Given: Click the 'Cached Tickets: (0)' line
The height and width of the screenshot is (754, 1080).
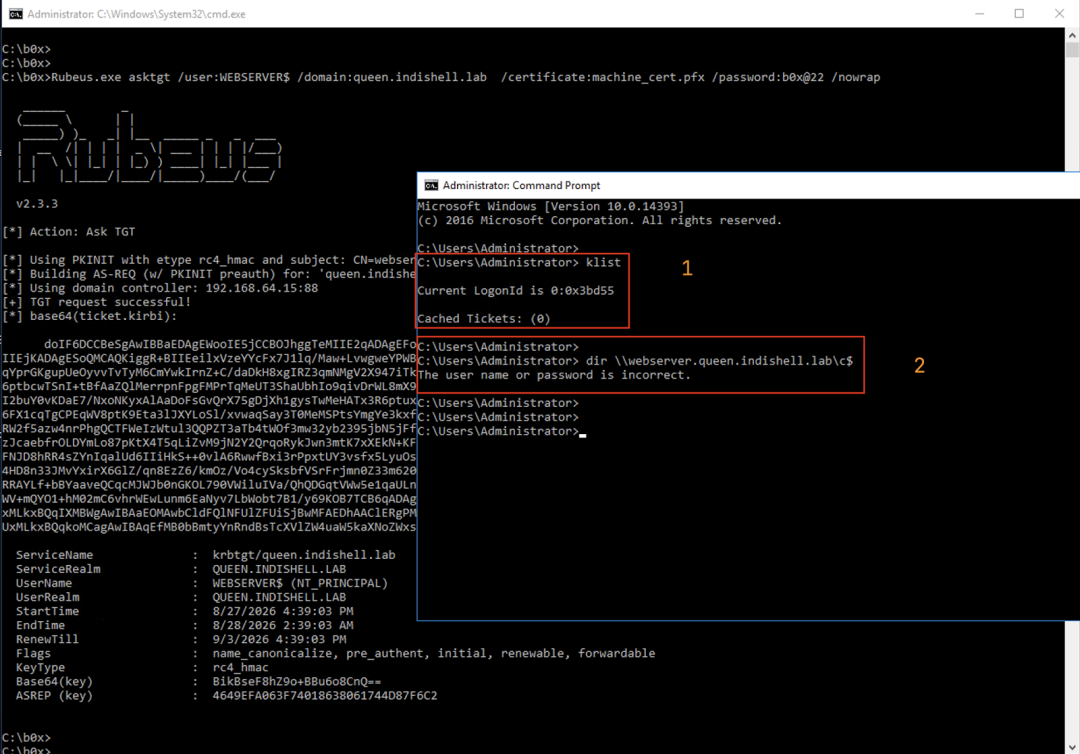Looking at the screenshot, I should [x=484, y=319].
